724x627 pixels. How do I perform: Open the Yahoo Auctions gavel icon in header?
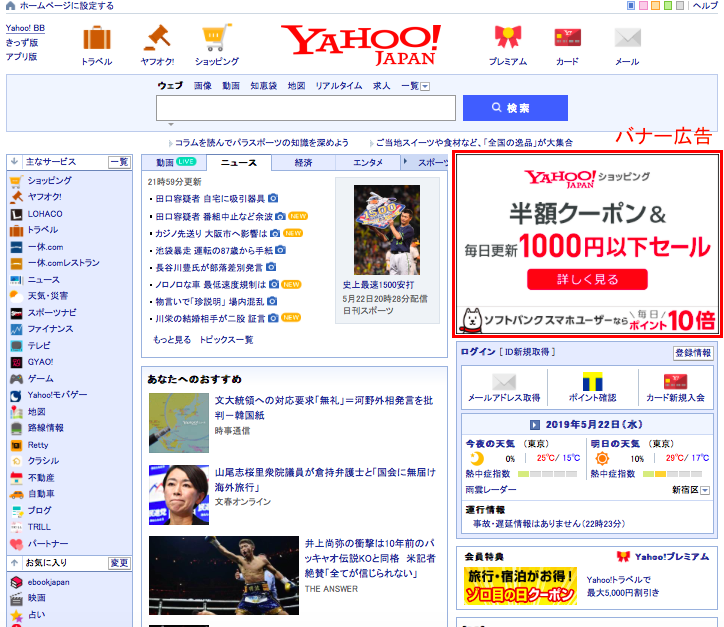[x=157, y=38]
